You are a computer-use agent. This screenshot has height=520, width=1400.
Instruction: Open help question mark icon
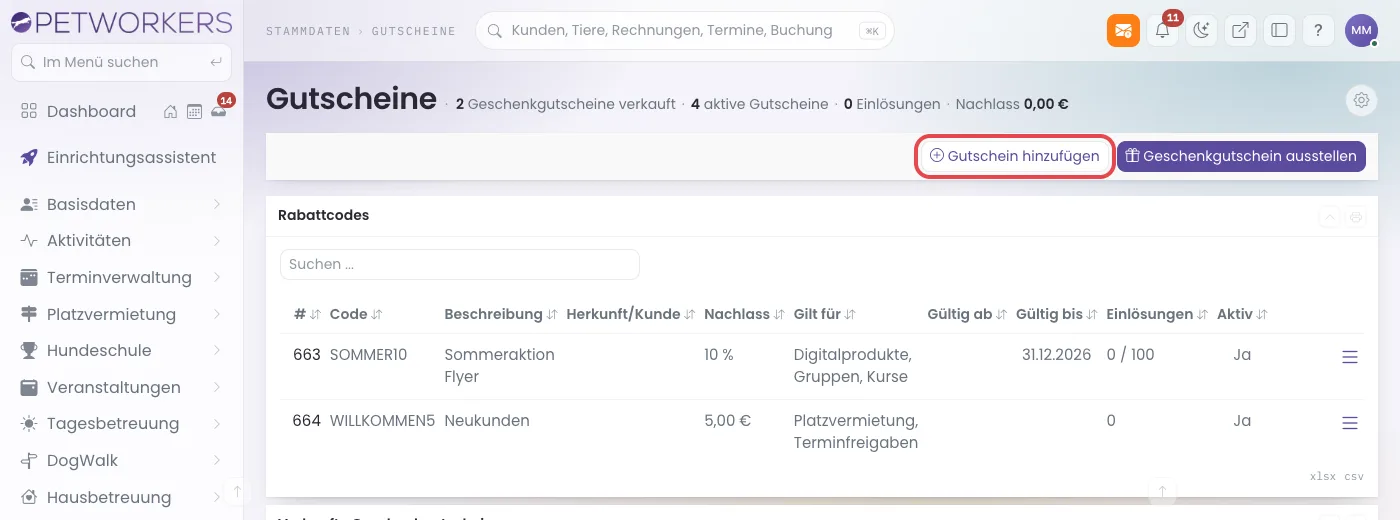[x=1318, y=30]
